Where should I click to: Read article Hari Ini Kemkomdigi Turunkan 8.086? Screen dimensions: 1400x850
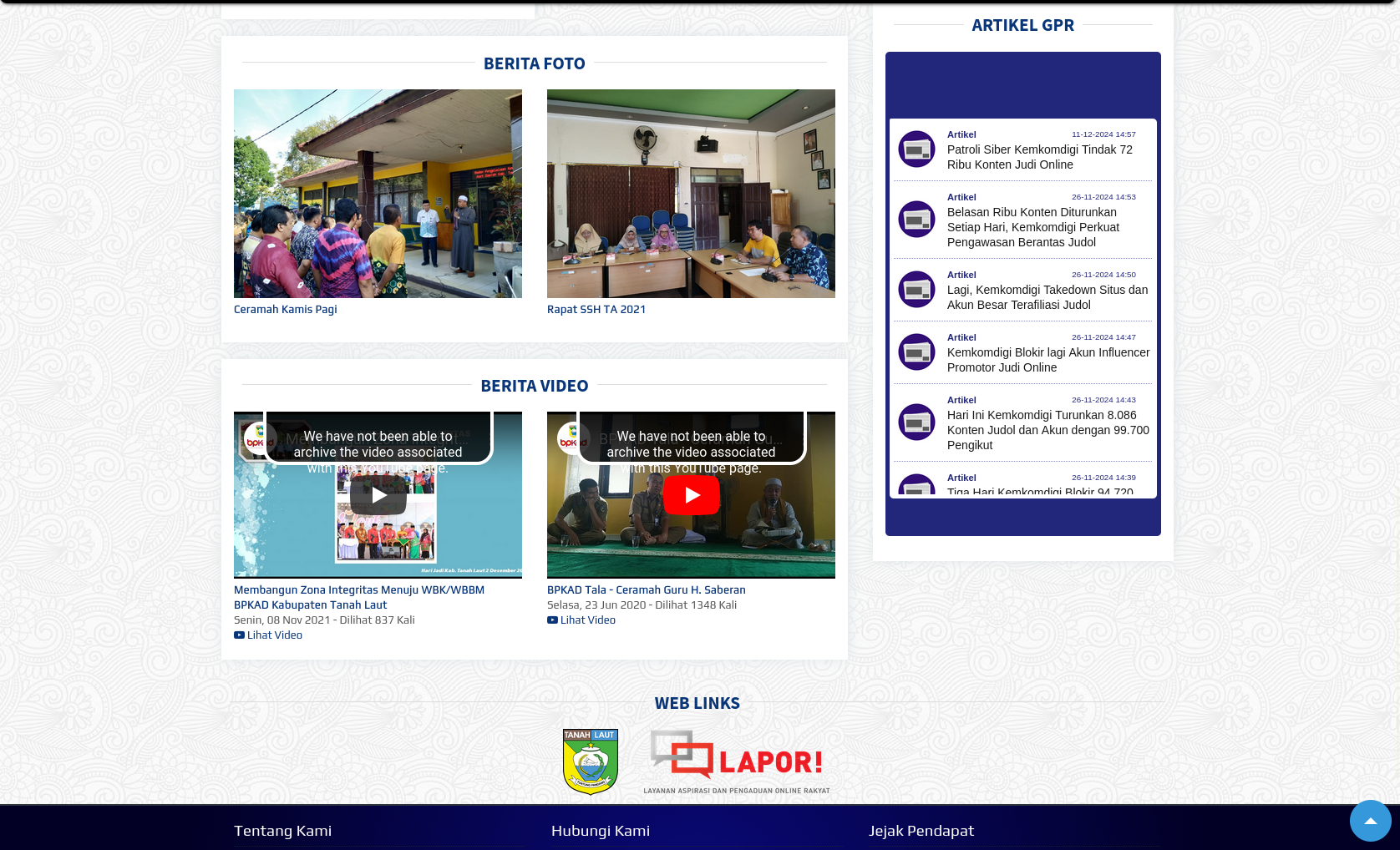pyautogui.click(x=1048, y=430)
